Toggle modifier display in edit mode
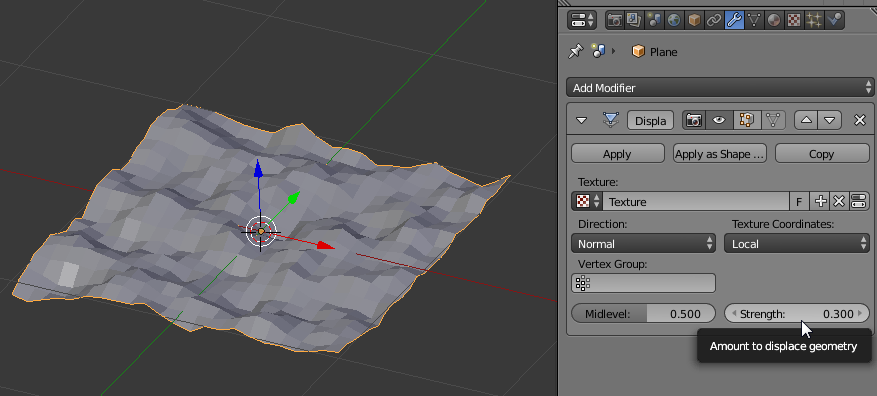Image resolution: width=877 pixels, height=396 pixels. point(746,120)
